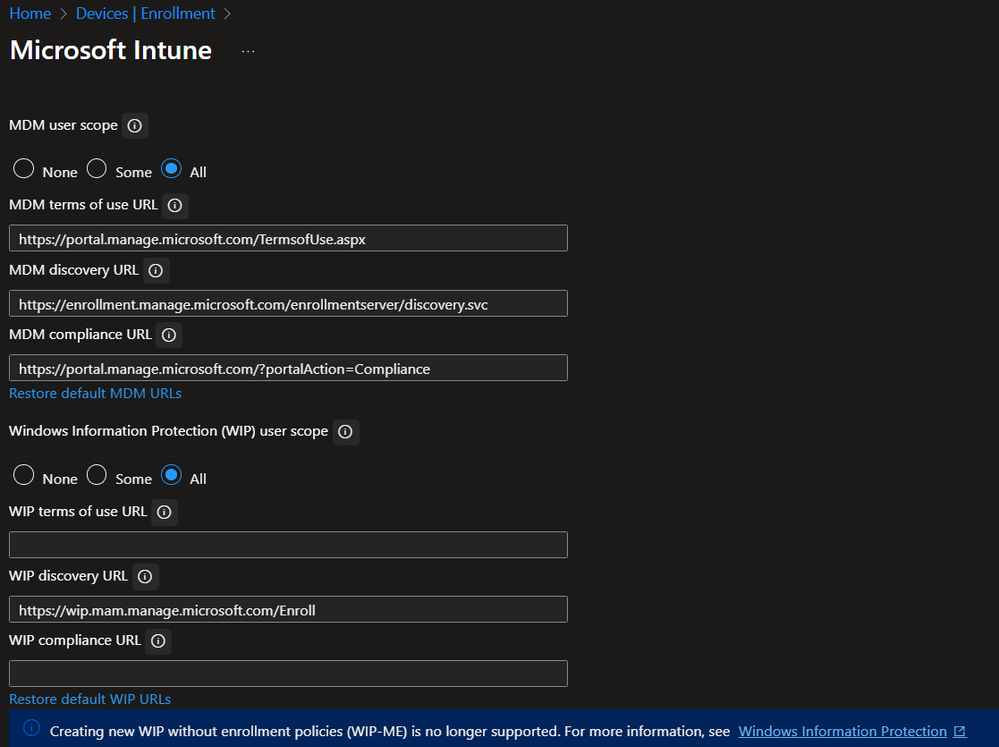Click info icon beside MDM user scope
Screen dimensions: 999x747
[134, 126]
